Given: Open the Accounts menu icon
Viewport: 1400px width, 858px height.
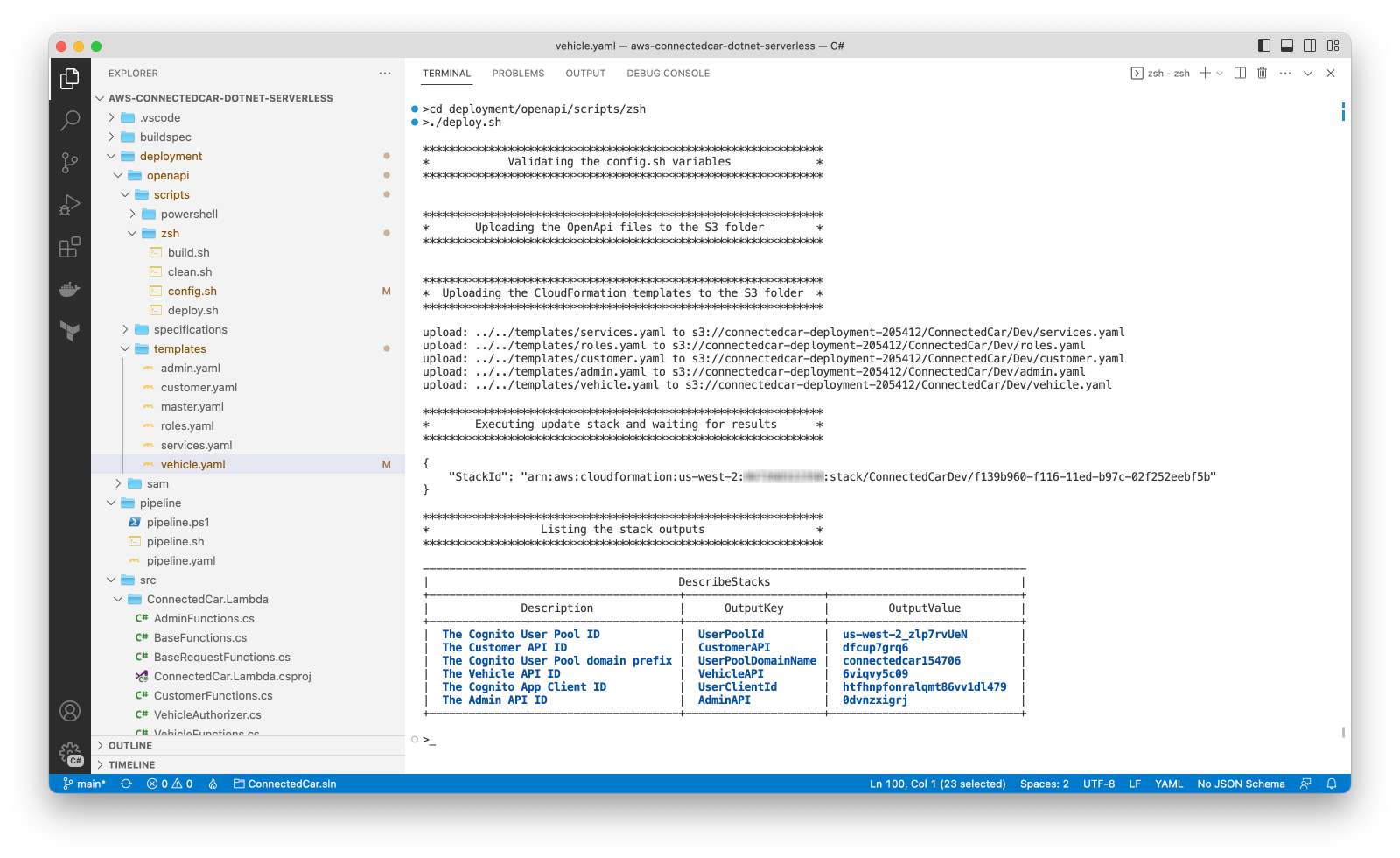Looking at the screenshot, I should [70, 711].
